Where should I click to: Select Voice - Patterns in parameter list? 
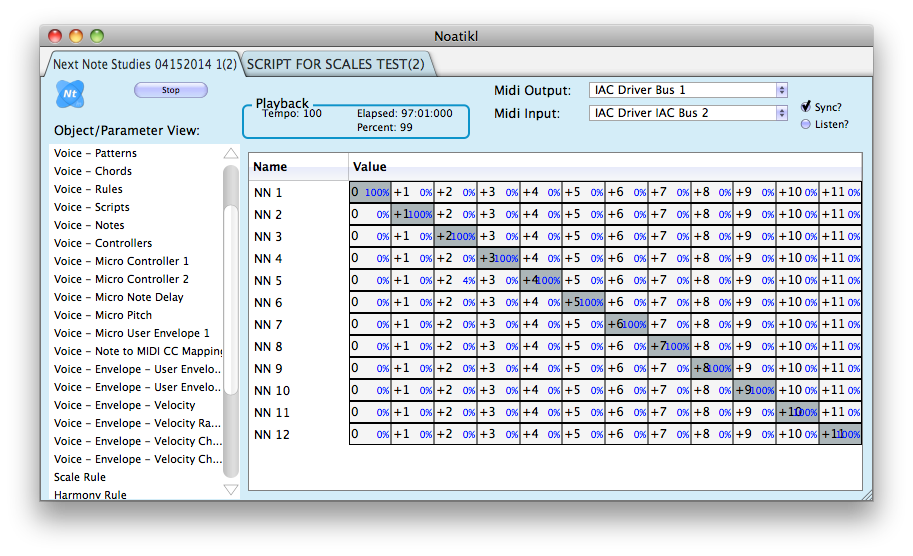(95, 153)
